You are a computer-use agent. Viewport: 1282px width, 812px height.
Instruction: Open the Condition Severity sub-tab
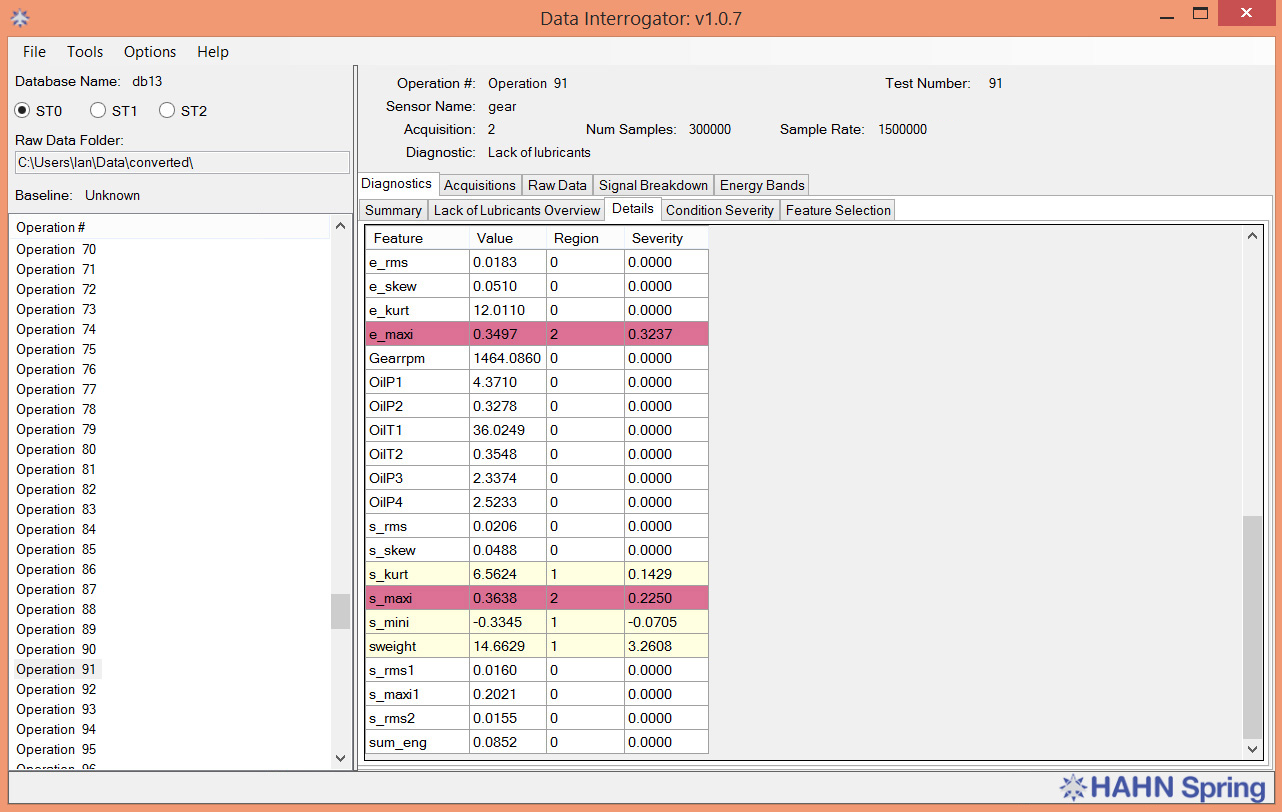point(720,210)
